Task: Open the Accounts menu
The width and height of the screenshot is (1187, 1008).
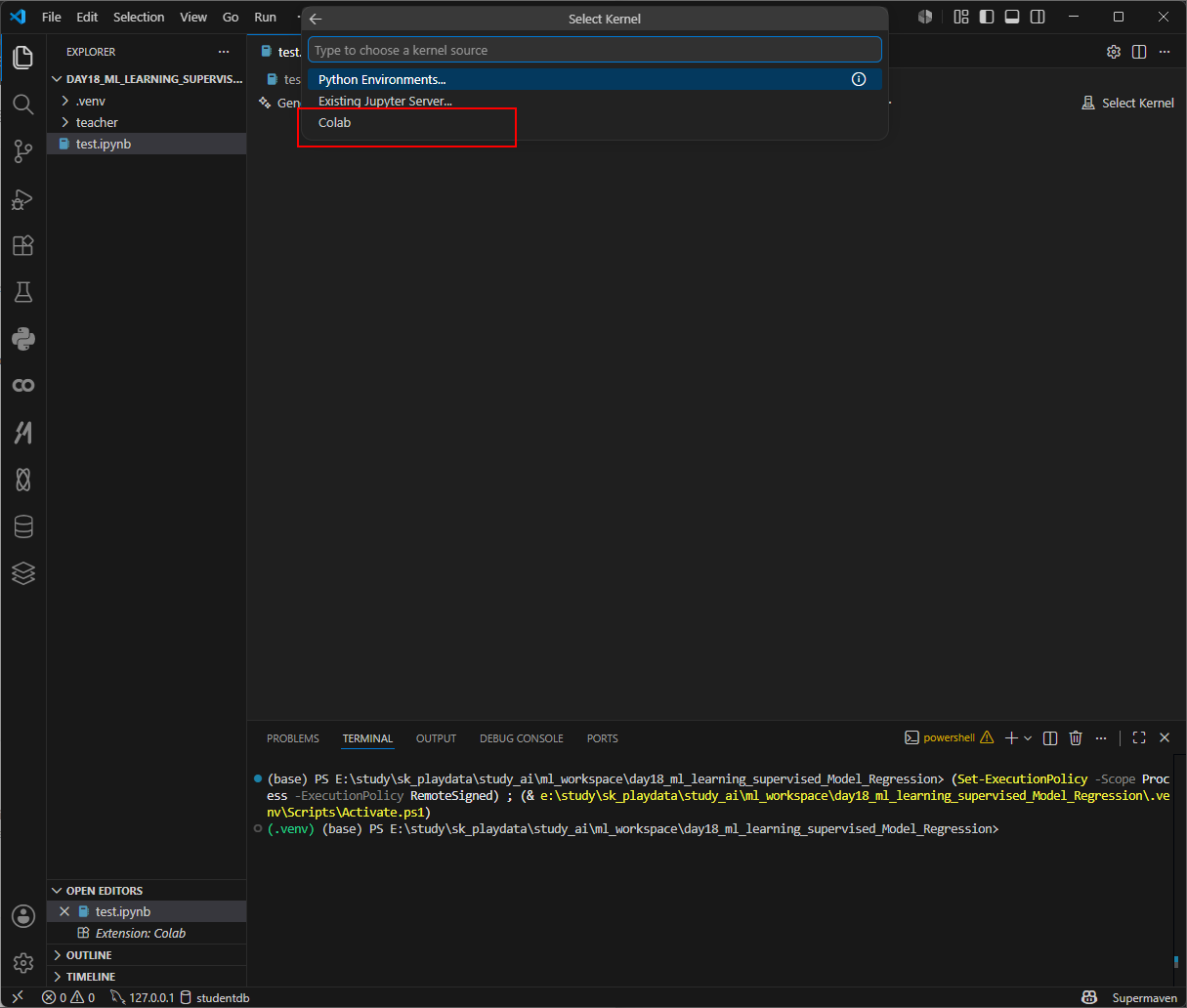Action: (x=23, y=915)
